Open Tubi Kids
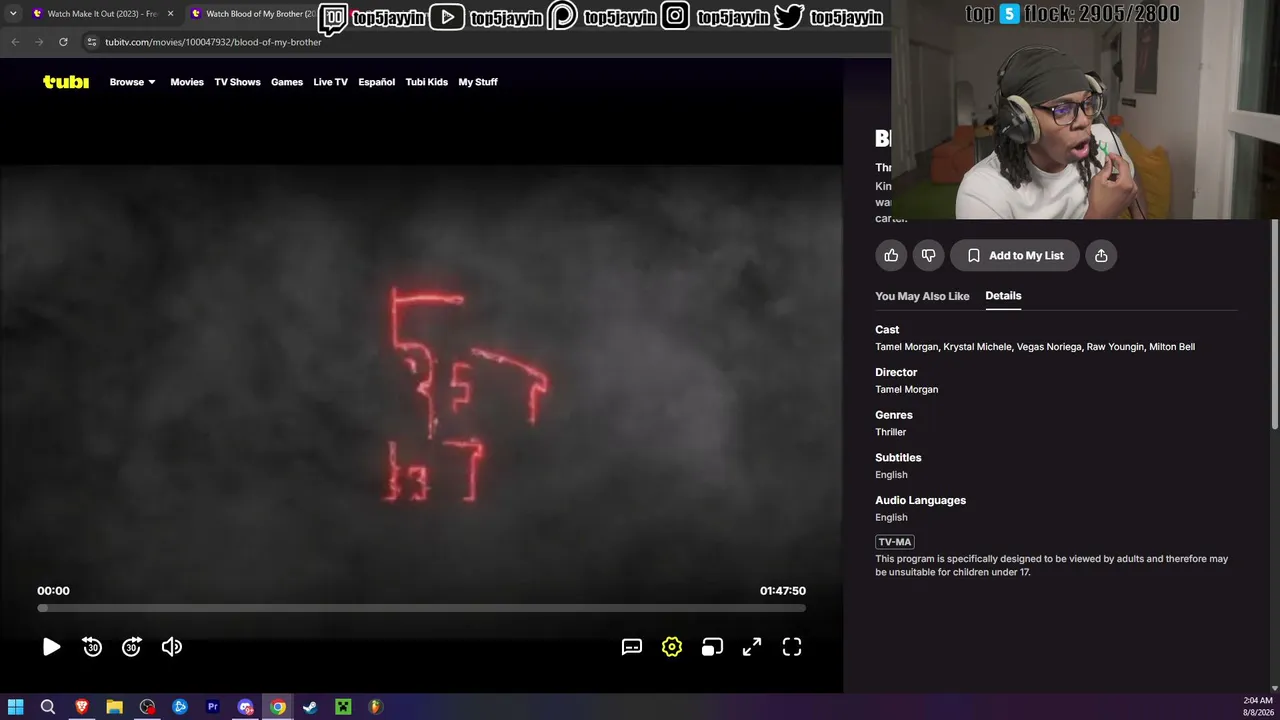 tap(427, 82)
